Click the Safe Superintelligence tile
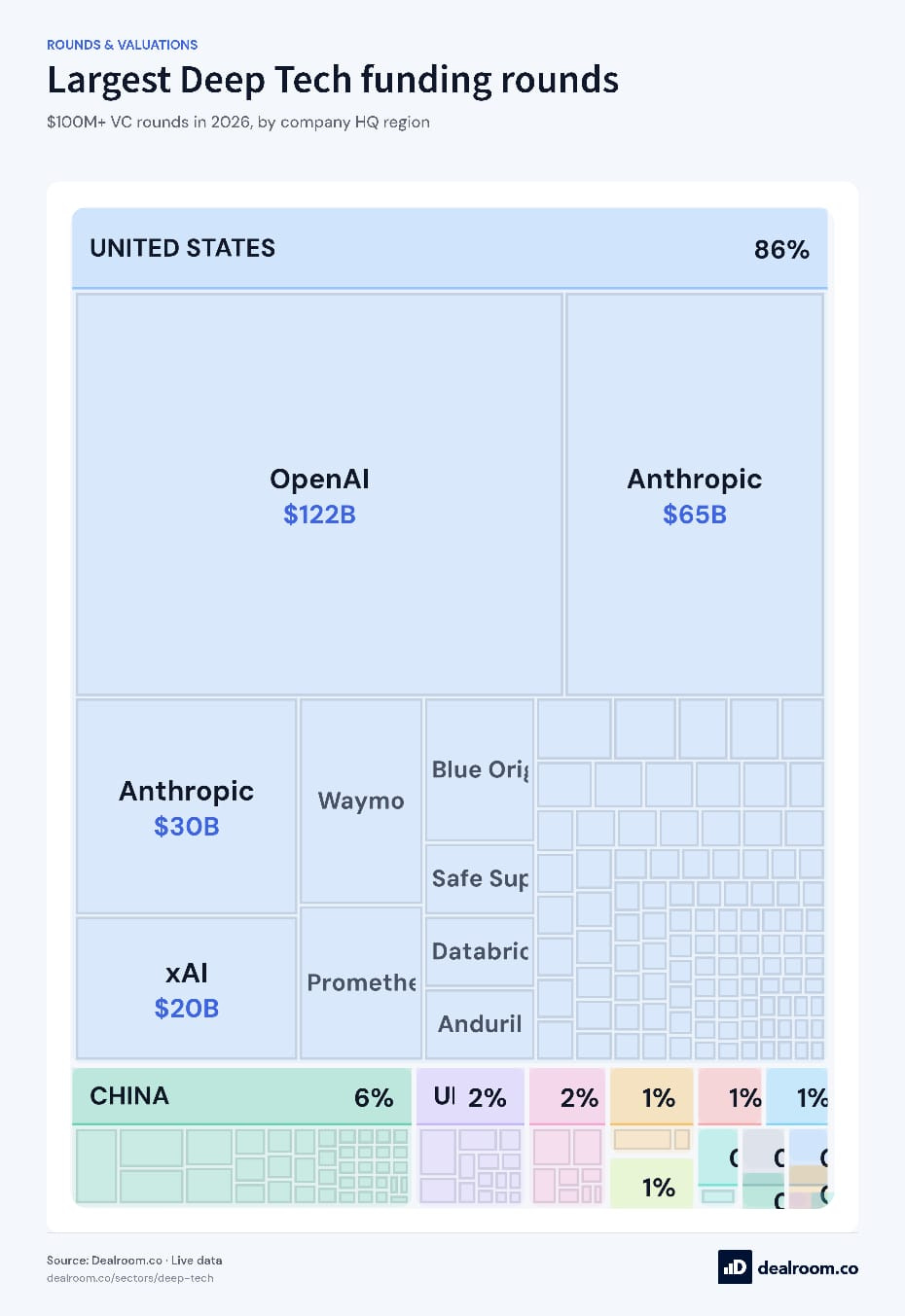This screenshot has width=905, height=1316. coord(480,878)
